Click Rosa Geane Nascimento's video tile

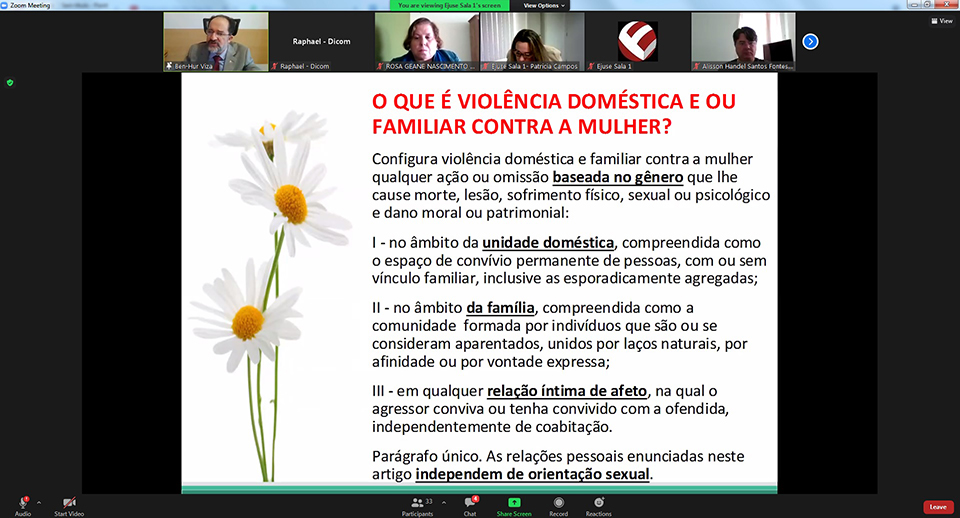pyautogui.click(x=427, y=41)
